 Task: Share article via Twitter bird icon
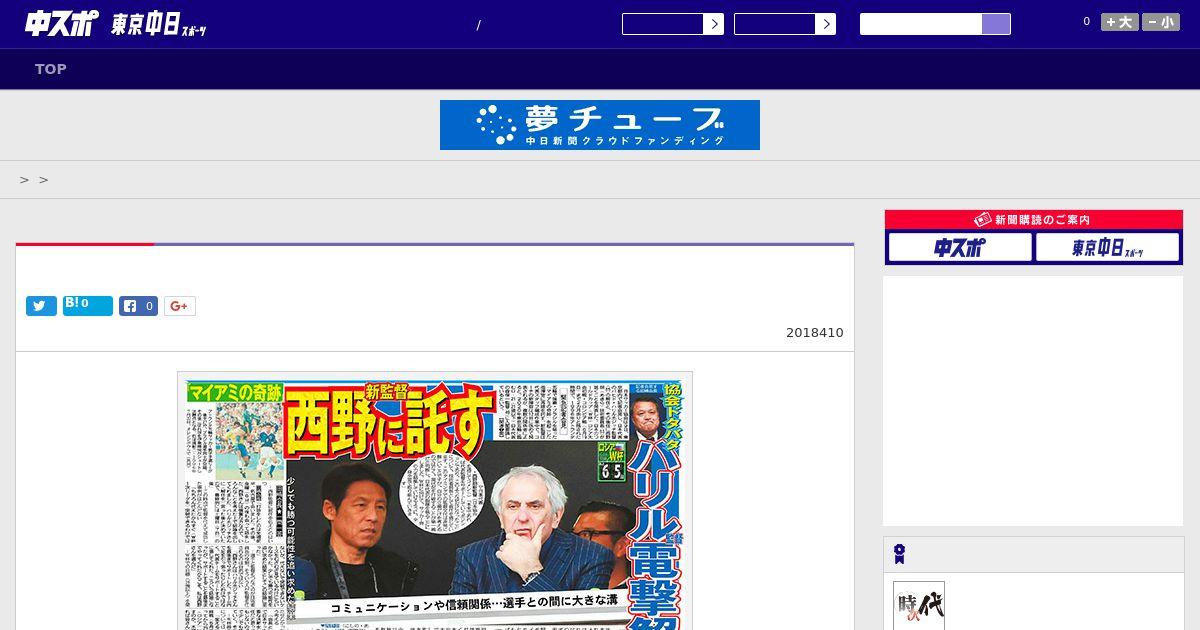point(41,306)
